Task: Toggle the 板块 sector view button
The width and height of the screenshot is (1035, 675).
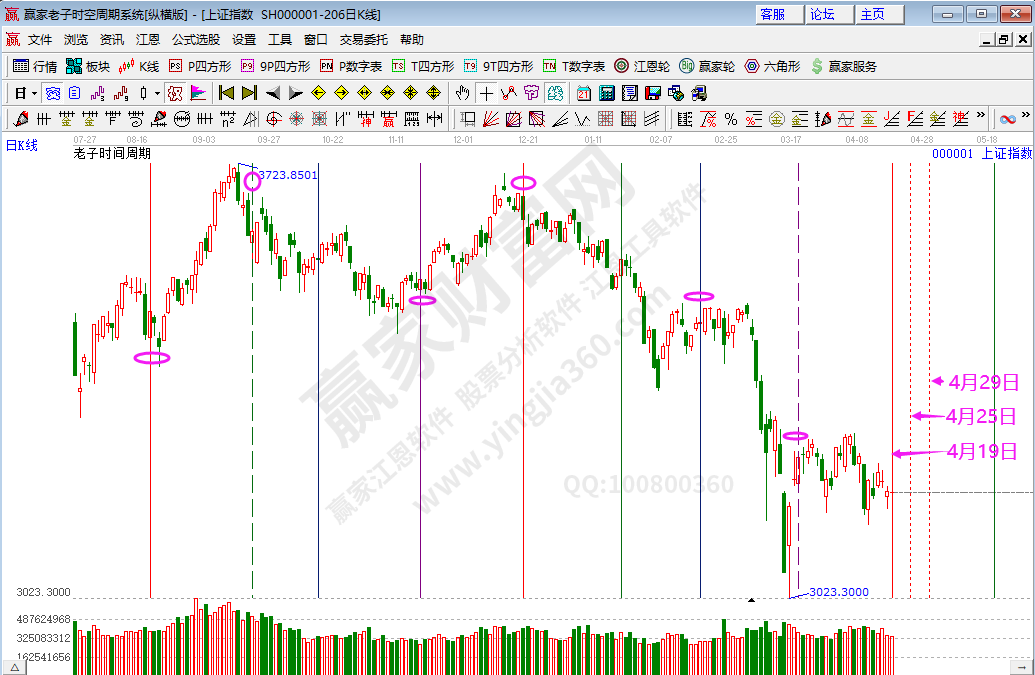Action: coord(87,66)
